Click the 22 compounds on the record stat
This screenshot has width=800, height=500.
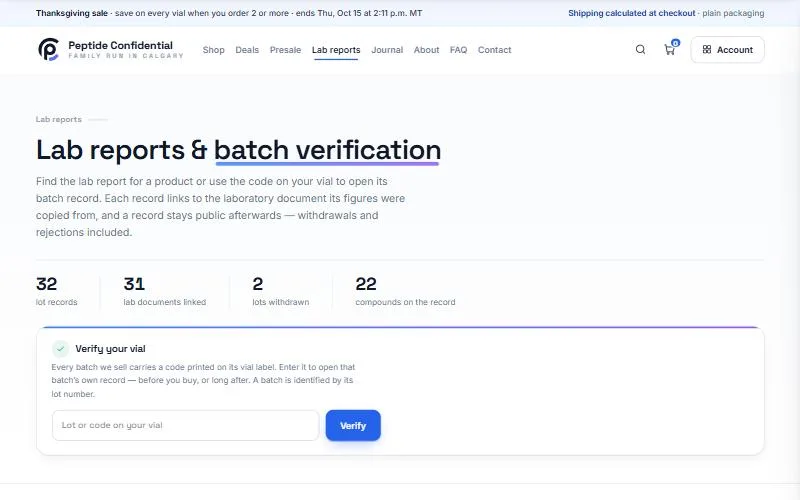point(405,292)
